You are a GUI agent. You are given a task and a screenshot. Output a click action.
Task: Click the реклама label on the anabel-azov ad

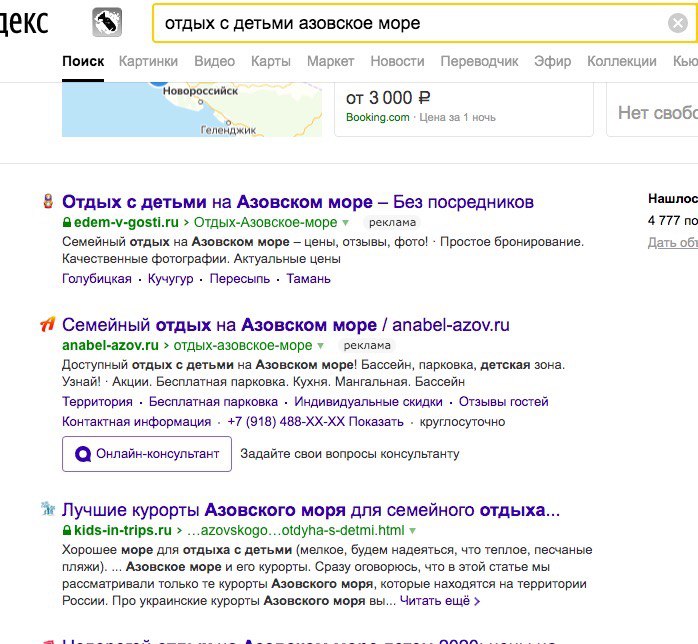point(367,345)
